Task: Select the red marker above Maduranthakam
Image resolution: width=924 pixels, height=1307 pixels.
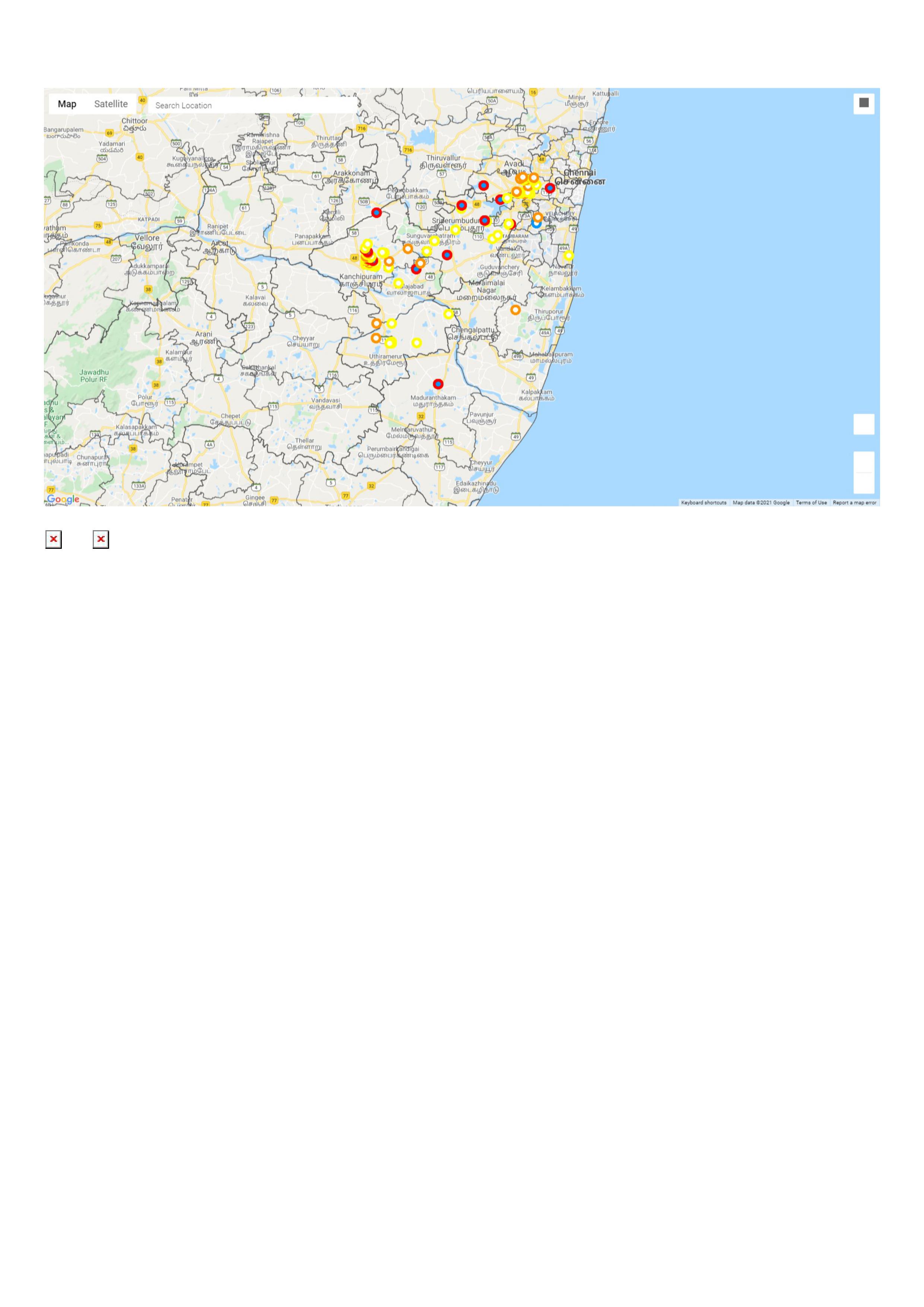Action: pos(438,384)
